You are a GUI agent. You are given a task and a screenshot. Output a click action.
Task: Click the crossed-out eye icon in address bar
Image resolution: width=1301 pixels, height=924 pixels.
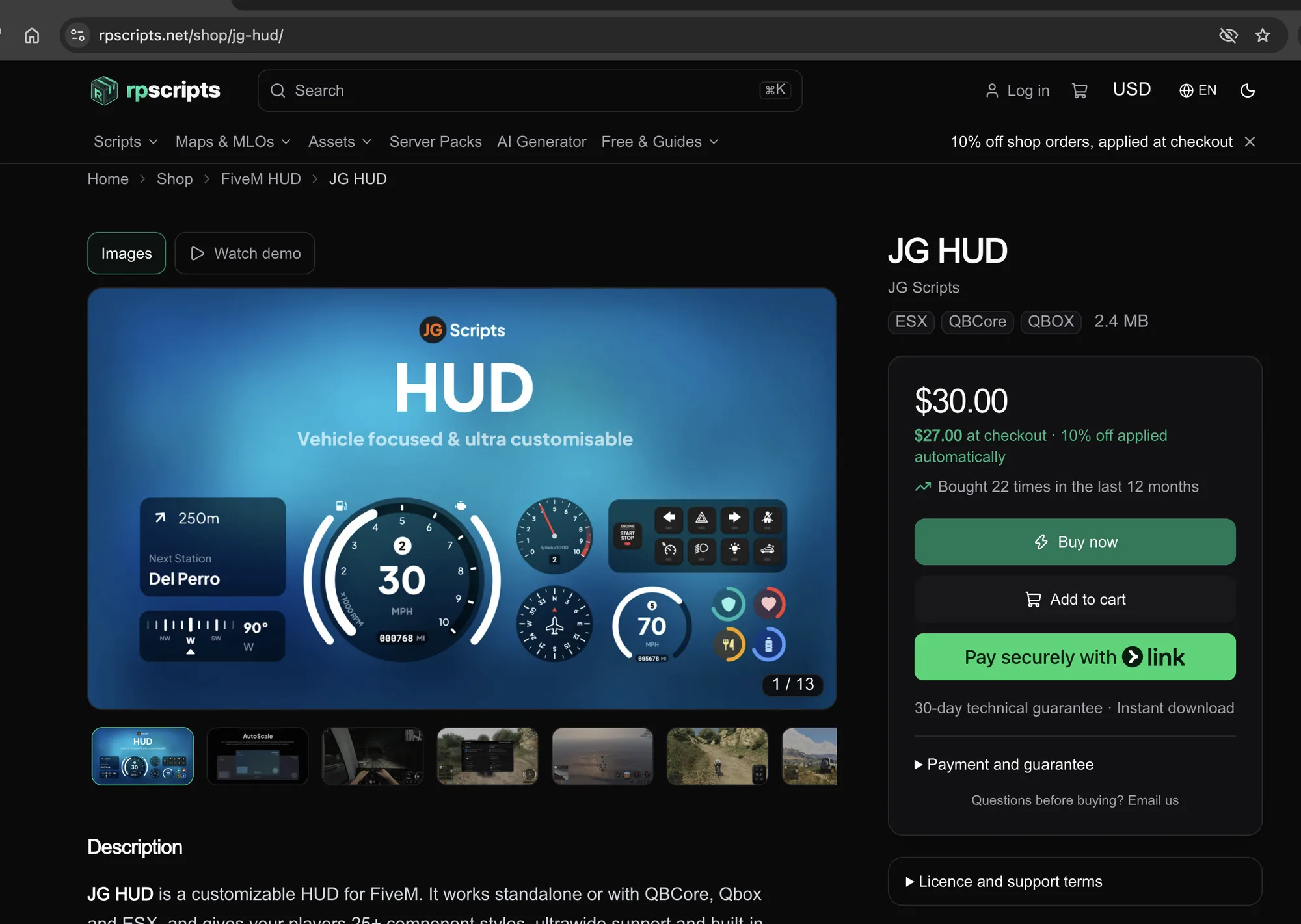click(x=1228, y=35)
